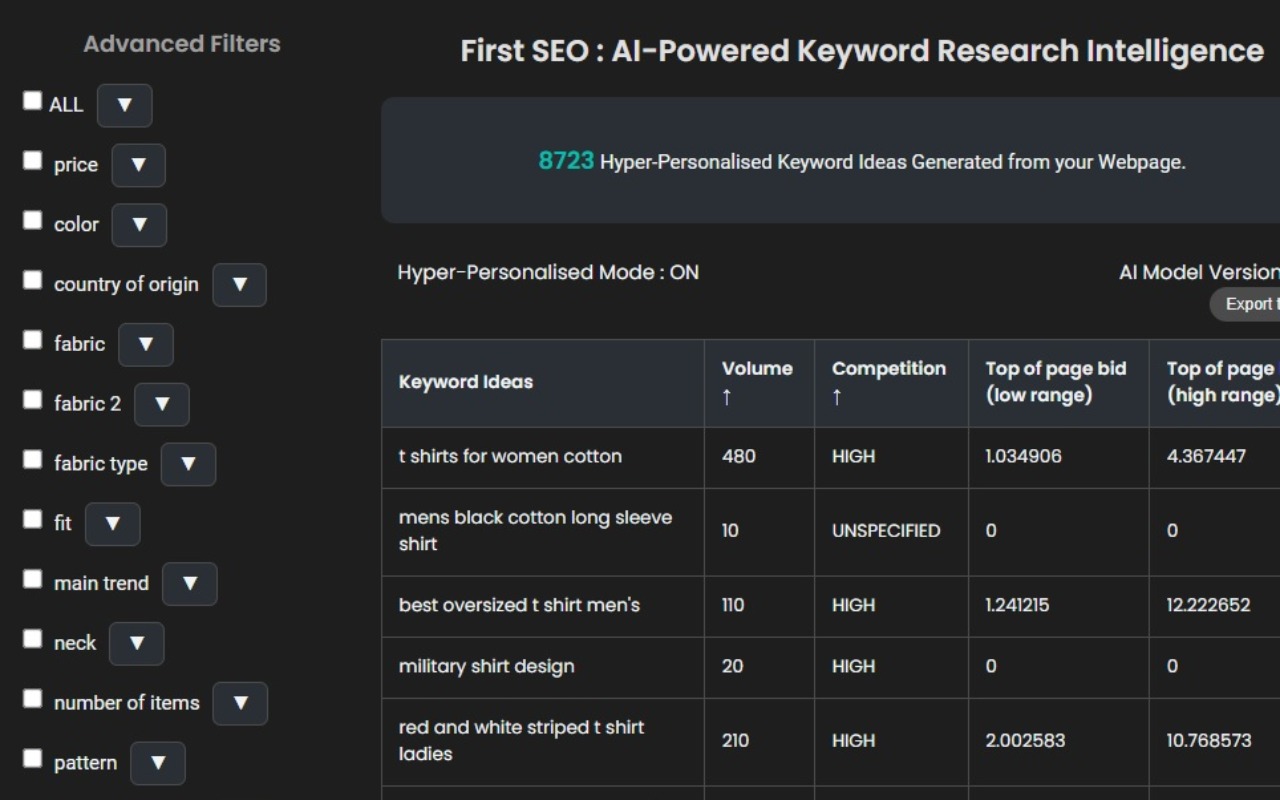Enable the fabric filter checkbox
This screenshot has width=1280, height=800.
(32, 339)
